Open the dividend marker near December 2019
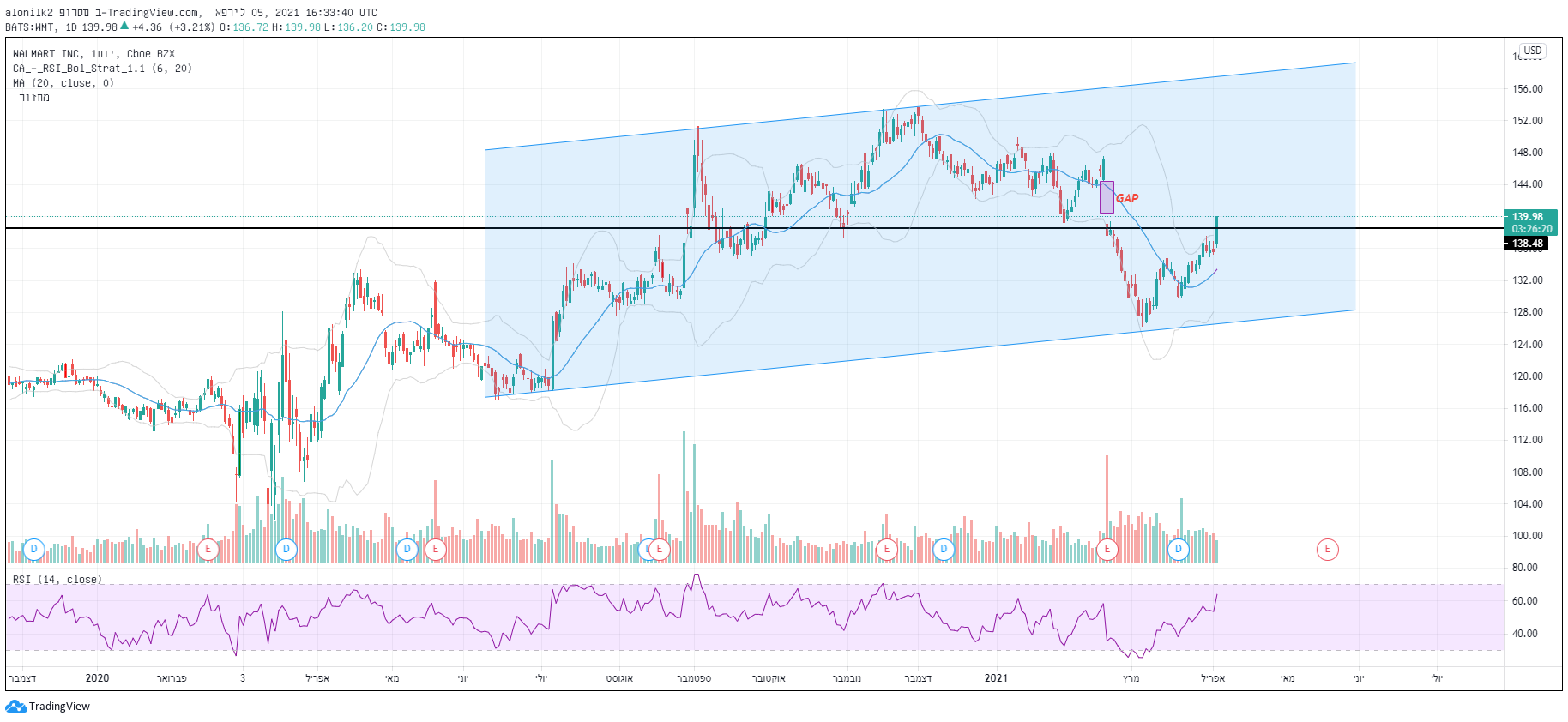This screenshot has height=722, width=1568. 33,549
